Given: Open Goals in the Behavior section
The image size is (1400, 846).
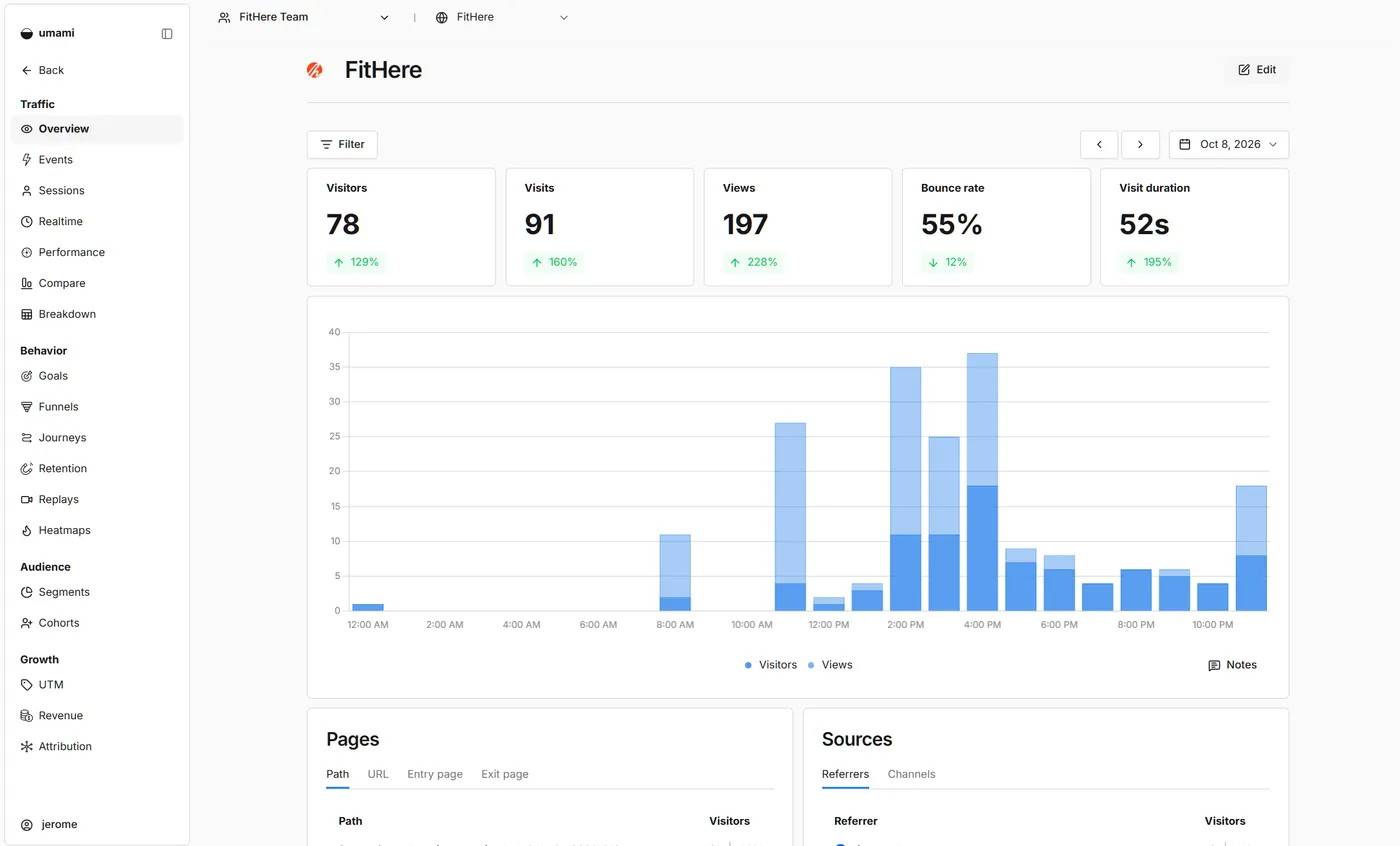Looking at the screenshot, I should 97,376.
